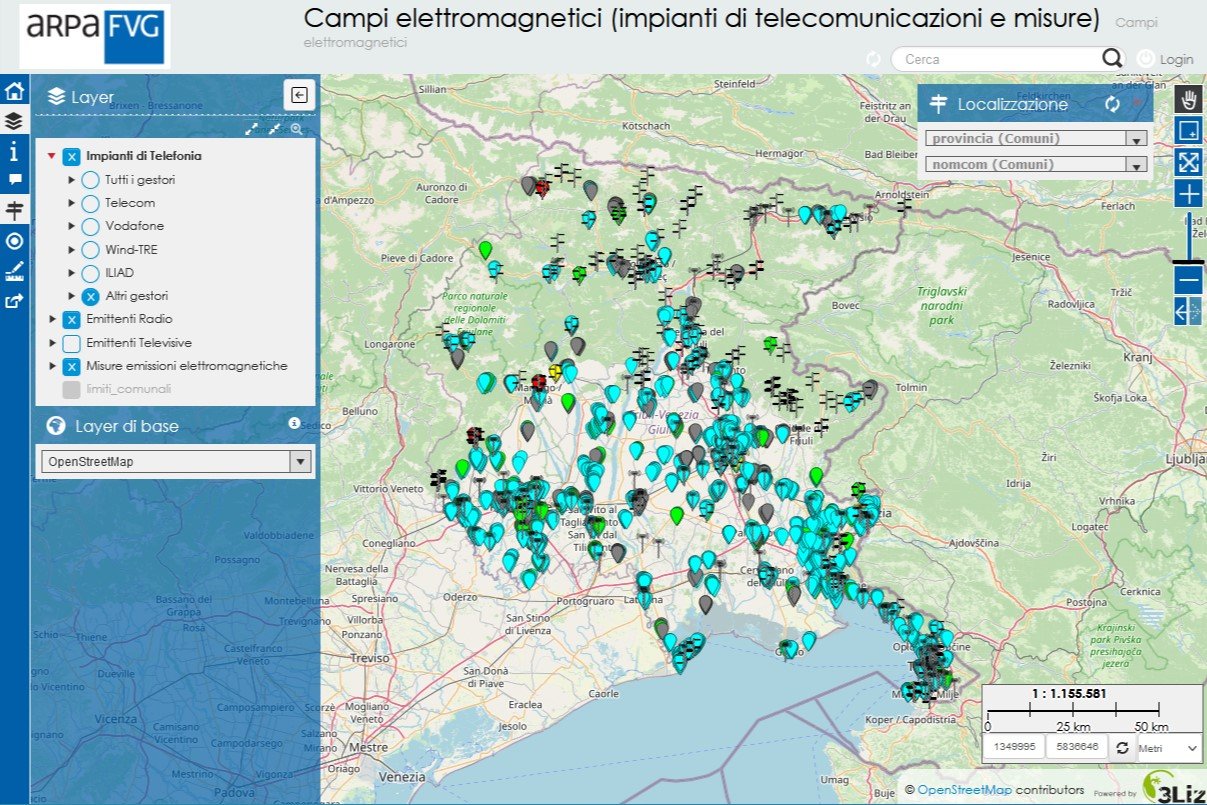Collapse the Layer panel with arrow button
1207x805 pixels.
pos(299,95)
